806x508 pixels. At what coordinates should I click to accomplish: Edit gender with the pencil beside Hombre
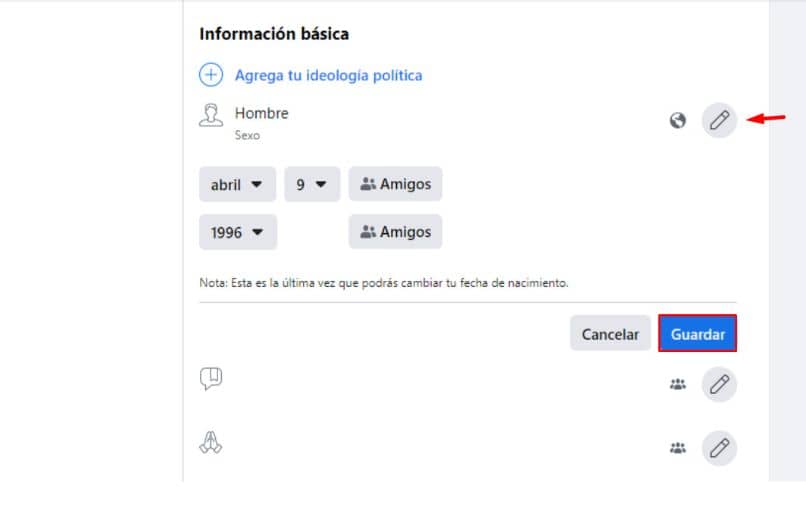[x=719, y=121]
